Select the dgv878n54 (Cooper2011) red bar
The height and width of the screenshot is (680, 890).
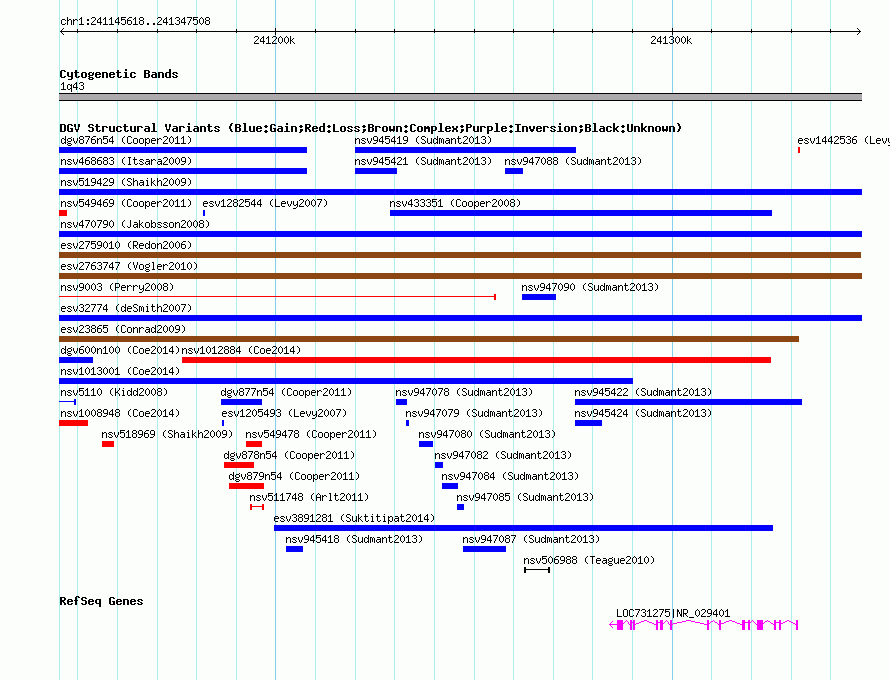(239, 465)
